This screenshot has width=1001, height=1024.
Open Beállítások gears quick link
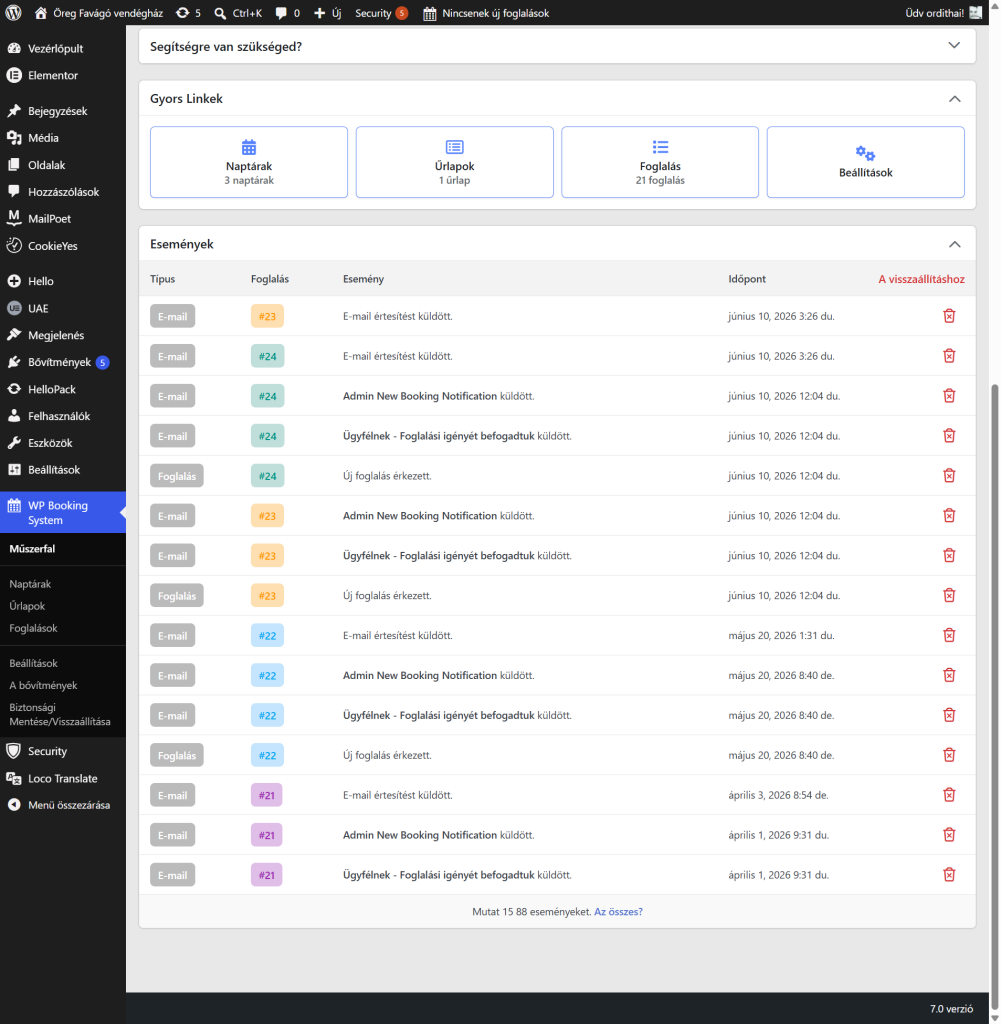[x=865, y=162]
